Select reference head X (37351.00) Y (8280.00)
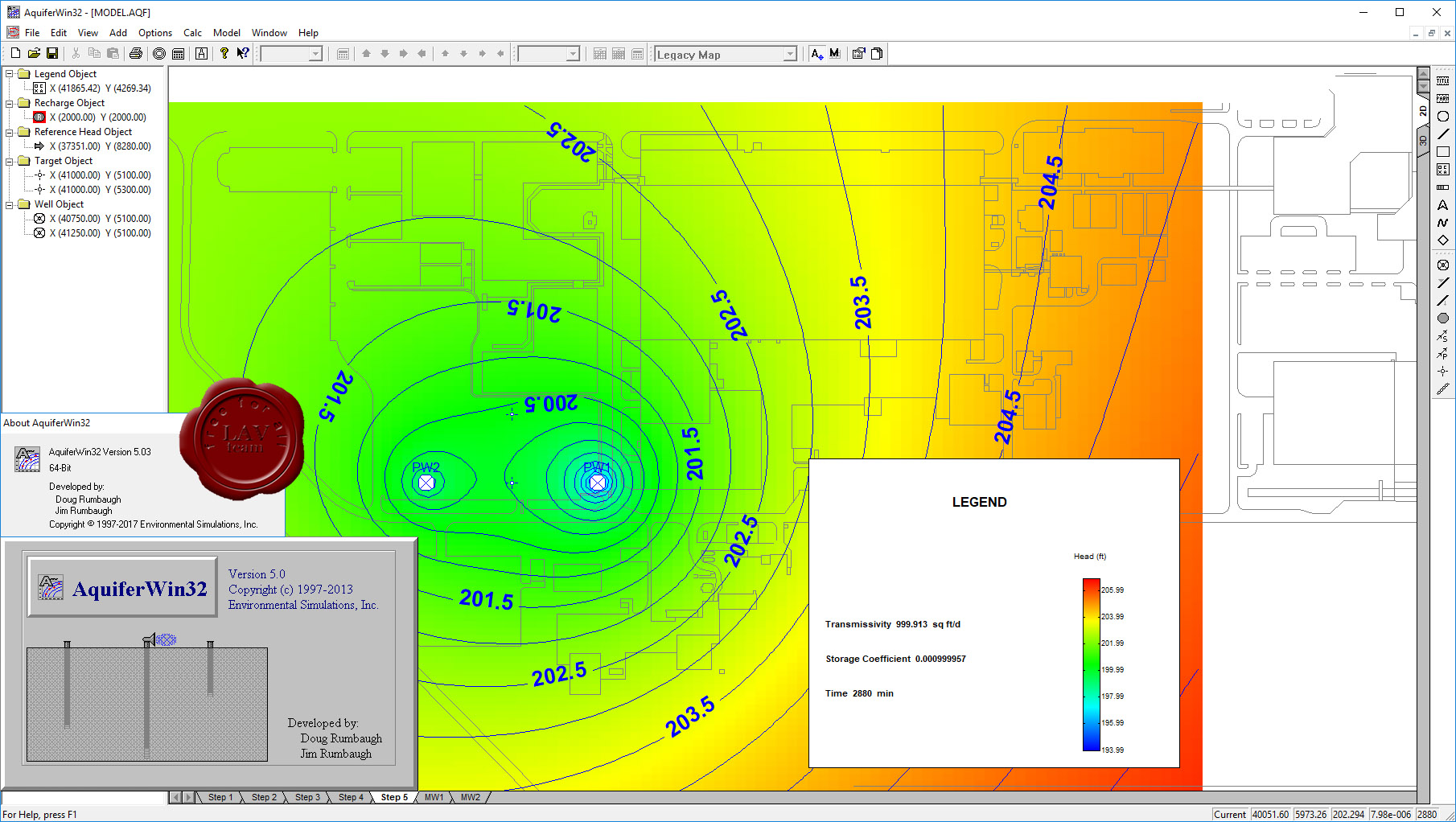Screen dimensions: 1456x822 coord(100,146)
